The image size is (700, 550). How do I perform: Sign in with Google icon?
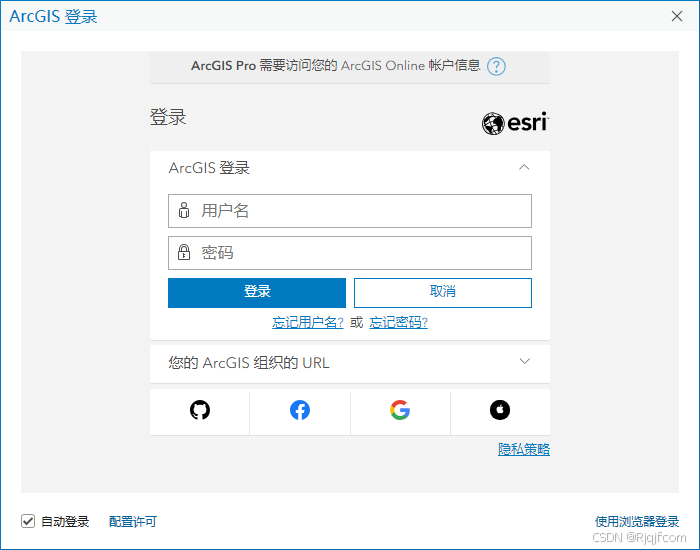(x=400, y=410)
